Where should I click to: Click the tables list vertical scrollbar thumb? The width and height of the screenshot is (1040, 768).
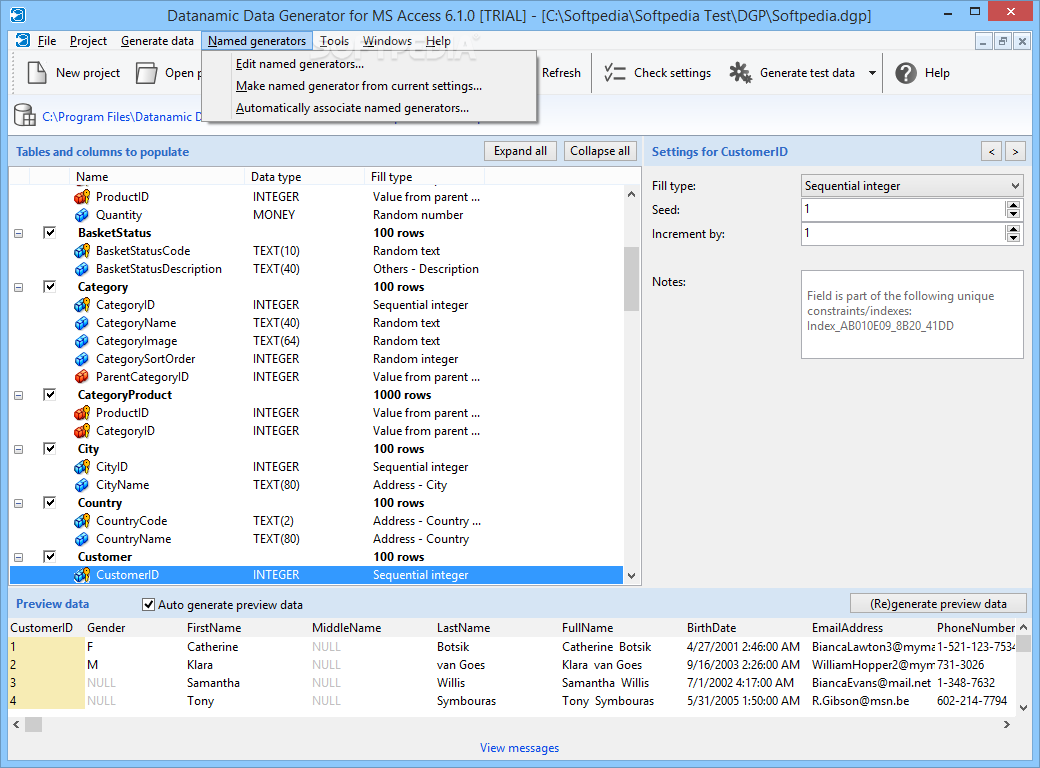tap(631, 279)
